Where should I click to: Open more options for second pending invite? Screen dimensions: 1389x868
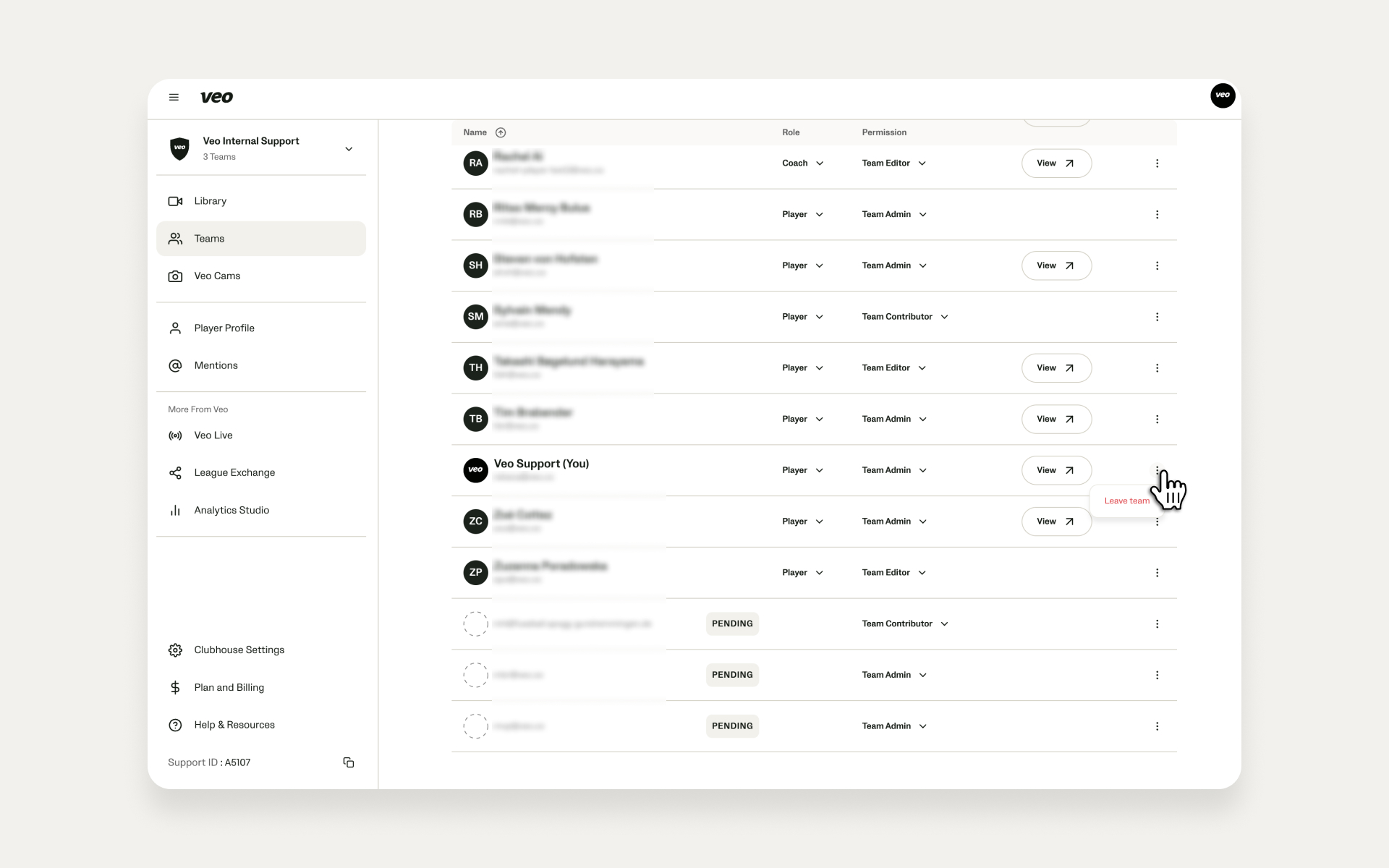[x=1157, y=676]
